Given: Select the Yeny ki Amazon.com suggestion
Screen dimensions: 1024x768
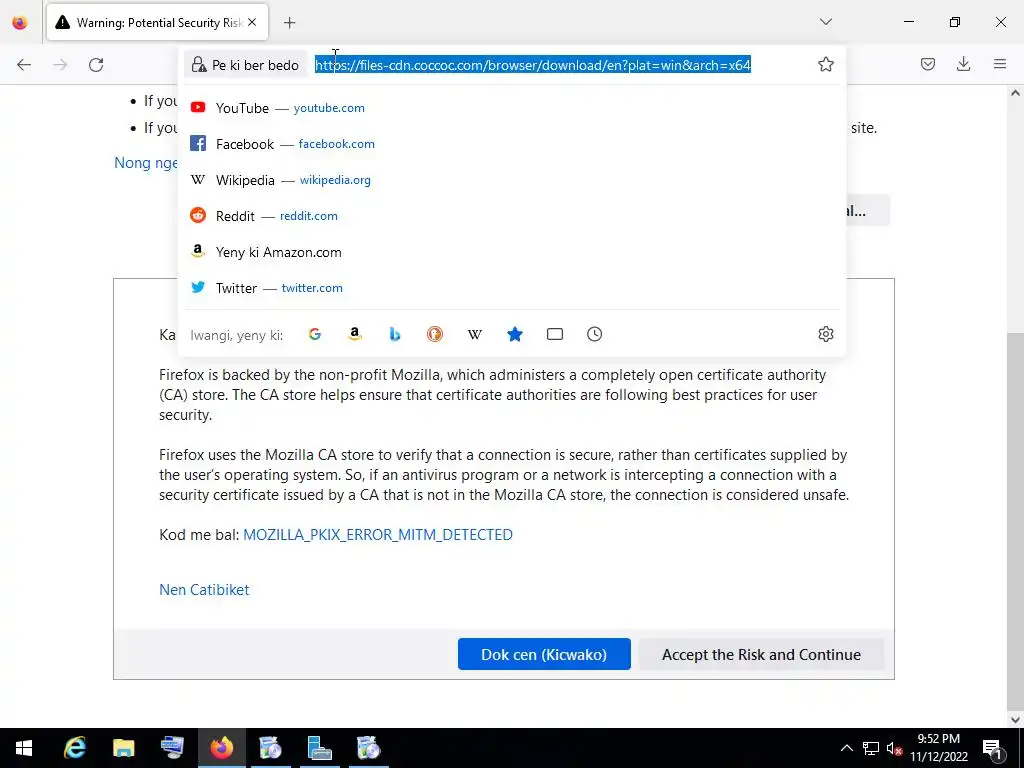Looking at the screenshot, I should point(511,252).
